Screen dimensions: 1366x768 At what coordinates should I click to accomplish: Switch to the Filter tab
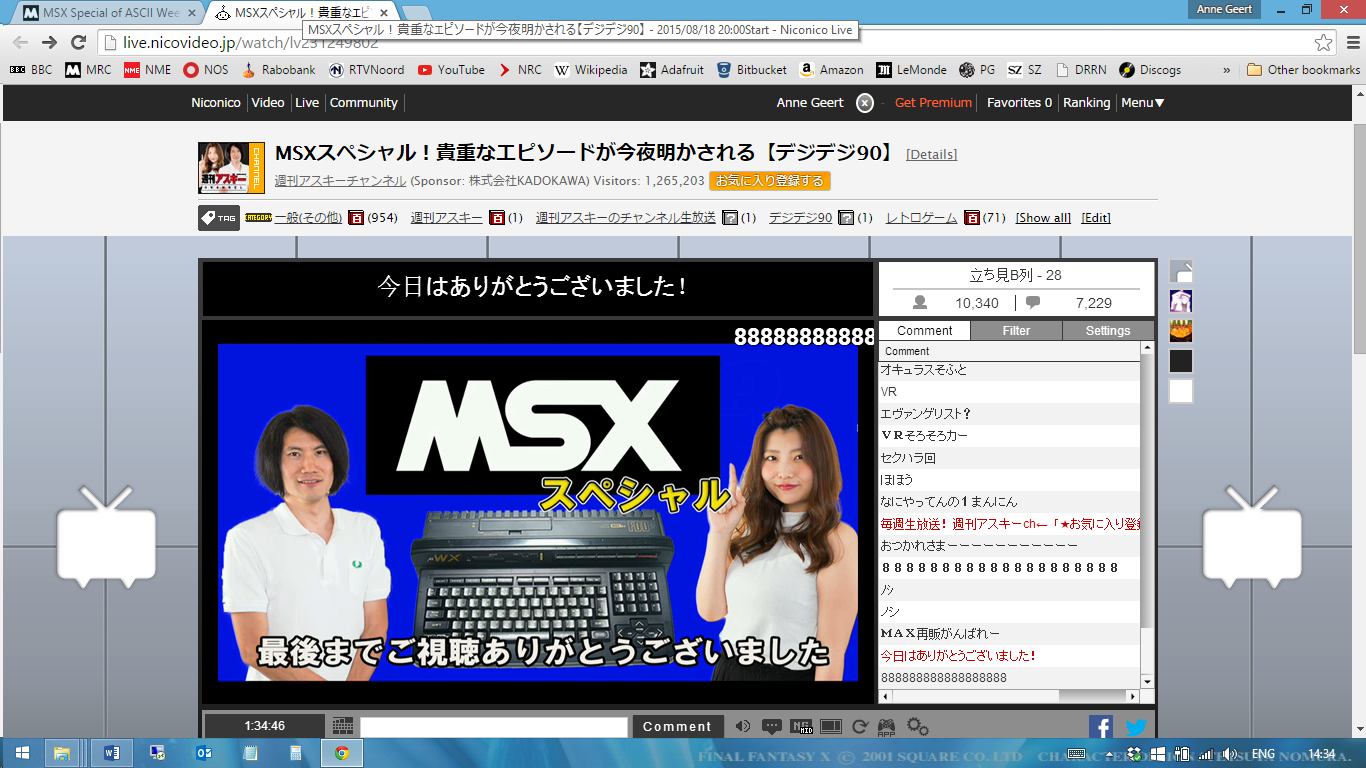click(x=1016, y=331)
